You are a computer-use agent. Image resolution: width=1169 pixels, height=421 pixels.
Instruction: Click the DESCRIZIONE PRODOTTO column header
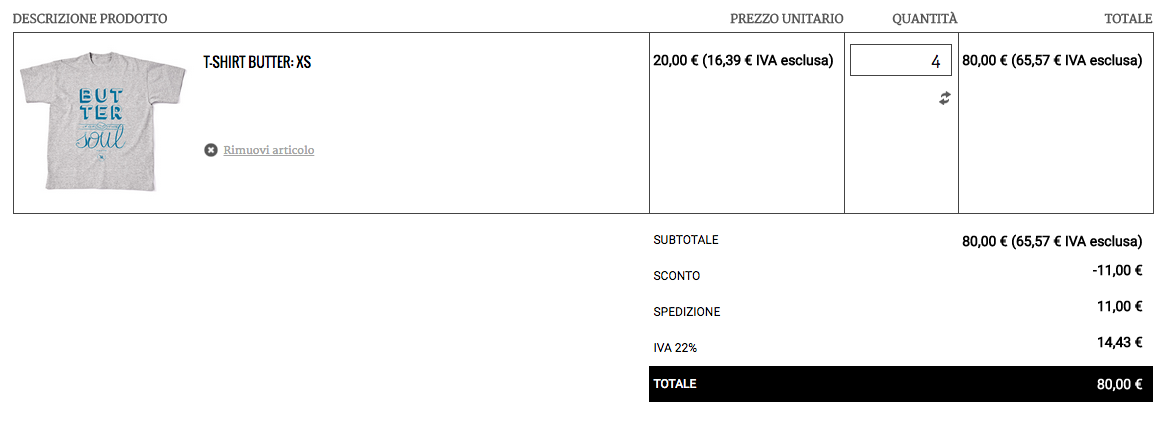tap(90, 18)
